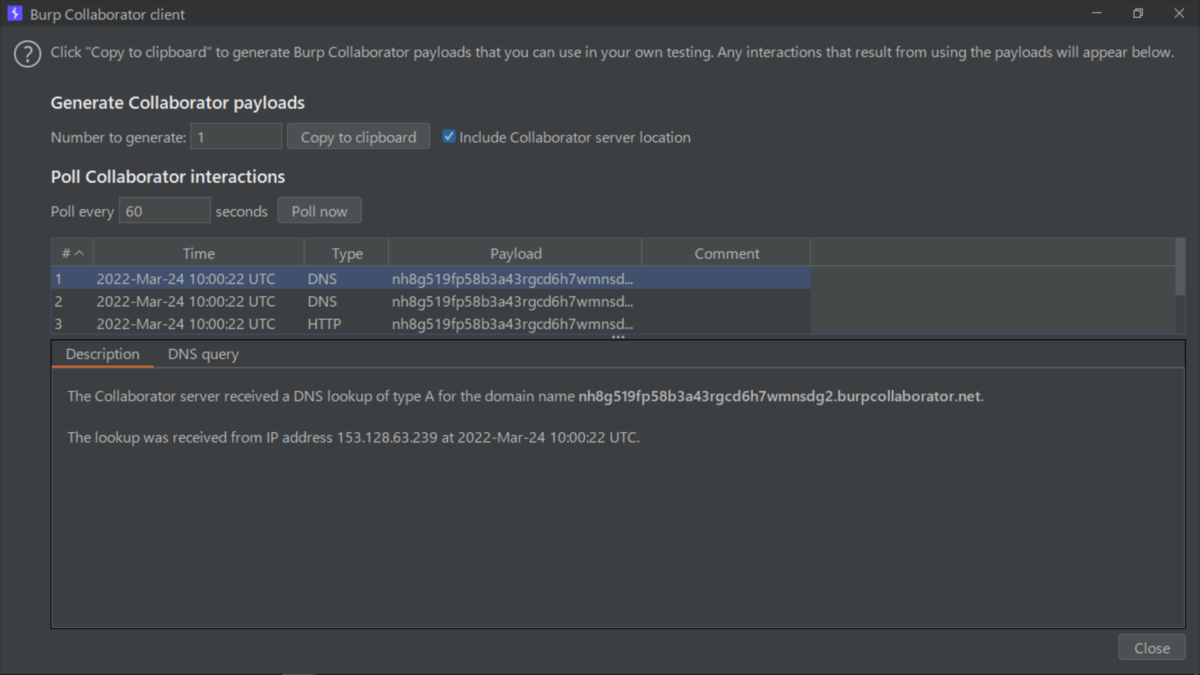
Task: Click the split pane drag handle dots
Action: (618, 337)
